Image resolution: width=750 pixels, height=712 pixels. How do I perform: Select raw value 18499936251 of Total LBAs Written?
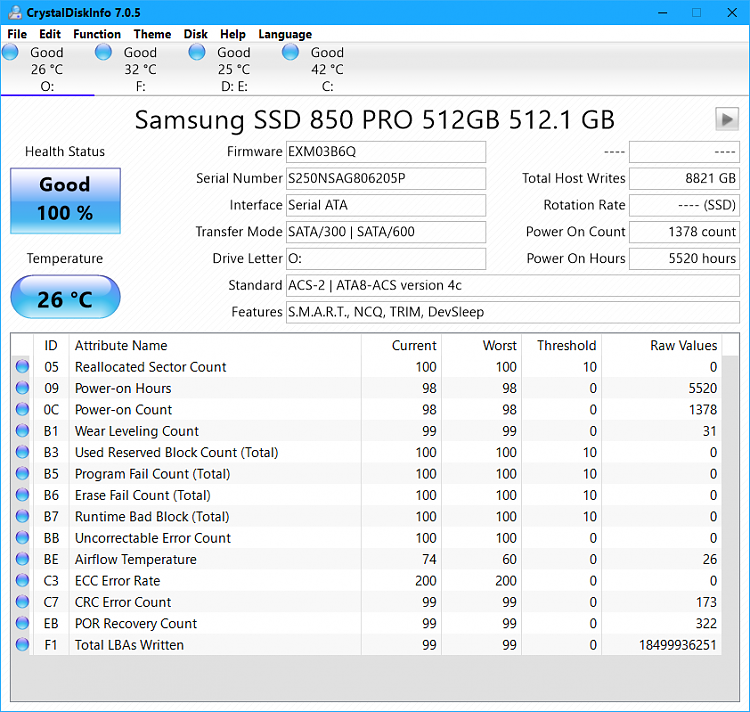click(678, 645)
